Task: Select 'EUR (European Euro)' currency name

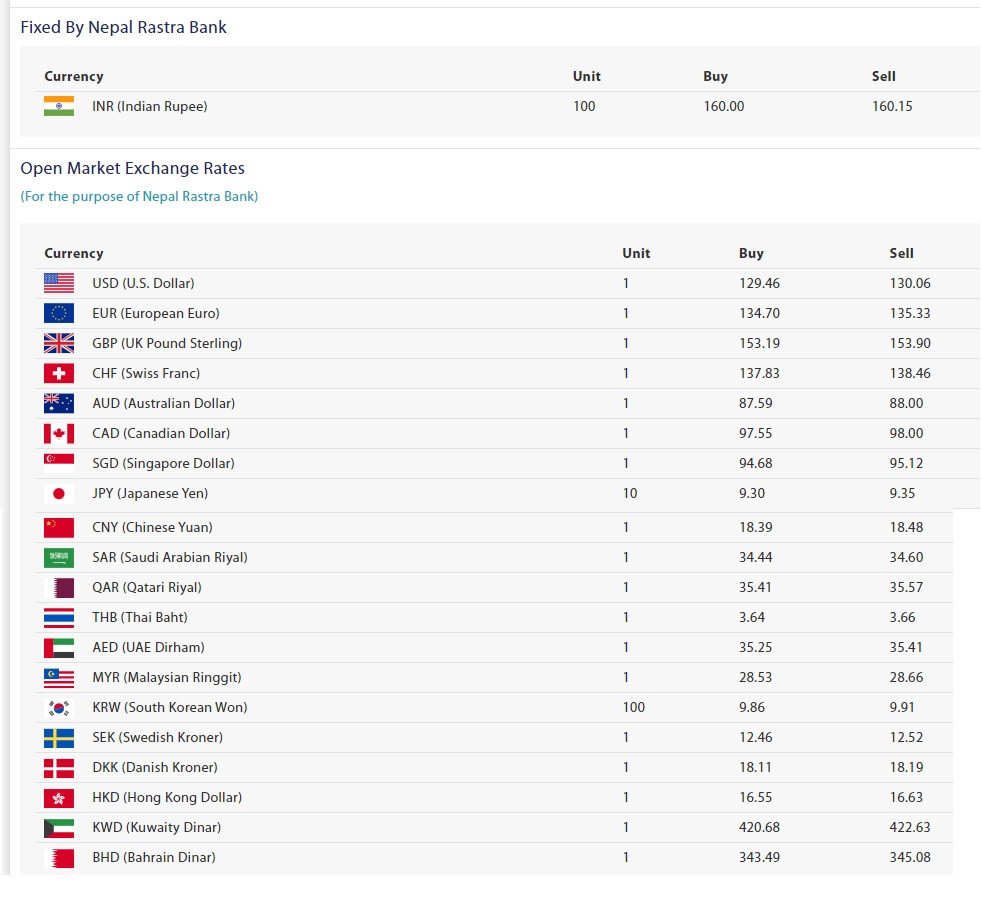Action: point(156,314)
